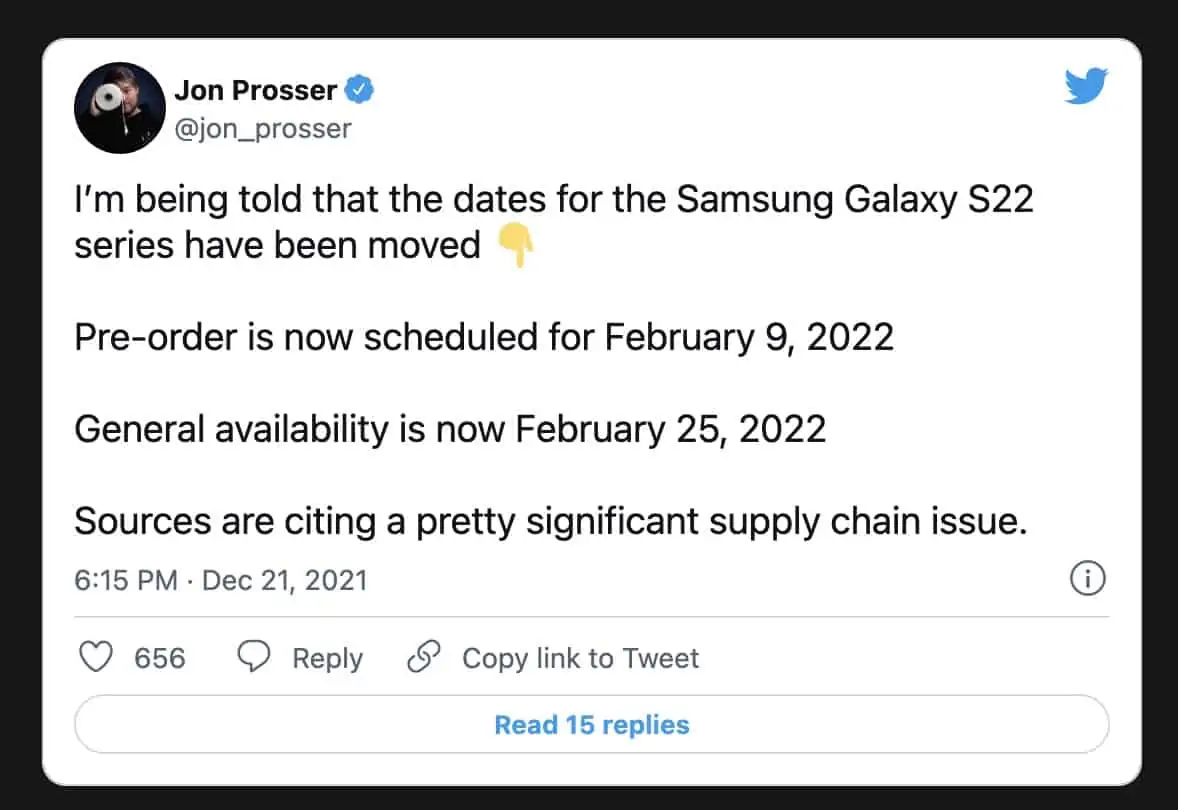Open the @jon_prosser handle link

pyautogui.click(x=263, y=128)
